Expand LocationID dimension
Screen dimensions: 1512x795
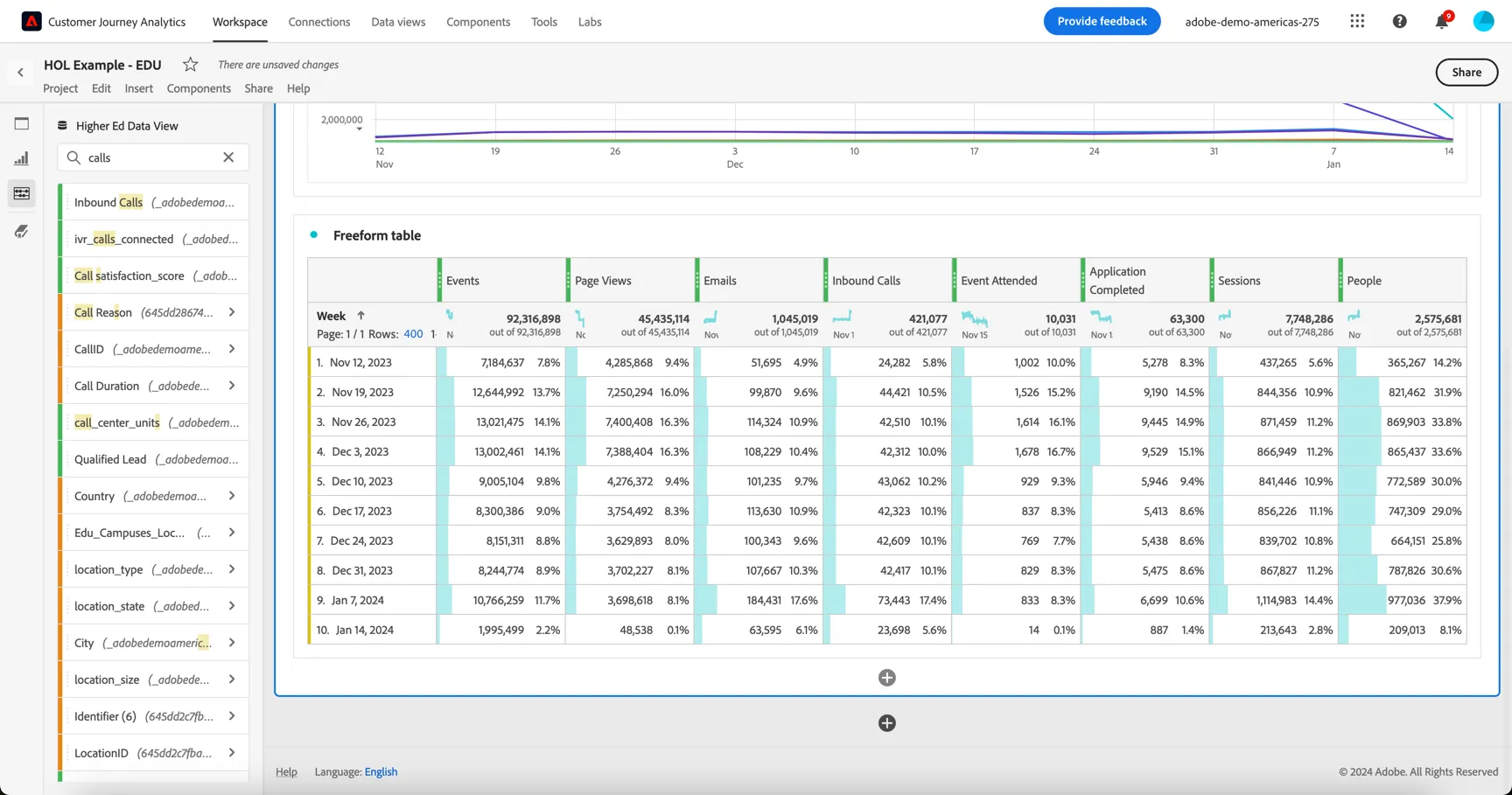pos(232,753)
